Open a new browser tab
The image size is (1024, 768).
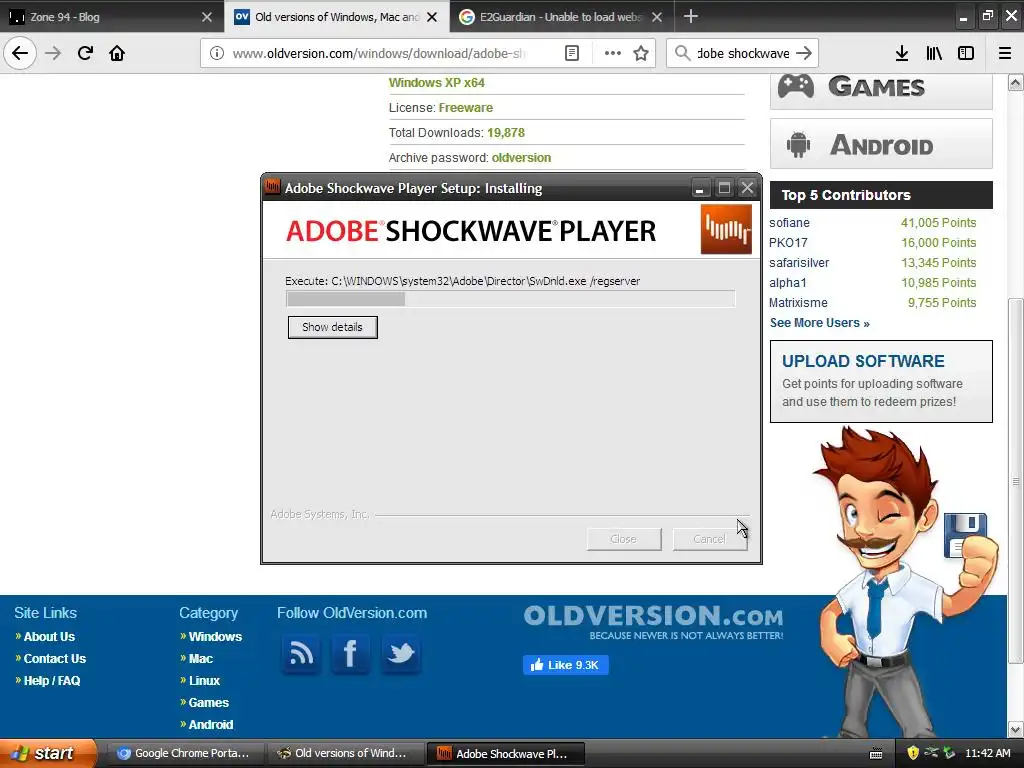click(x=691, y=16)
